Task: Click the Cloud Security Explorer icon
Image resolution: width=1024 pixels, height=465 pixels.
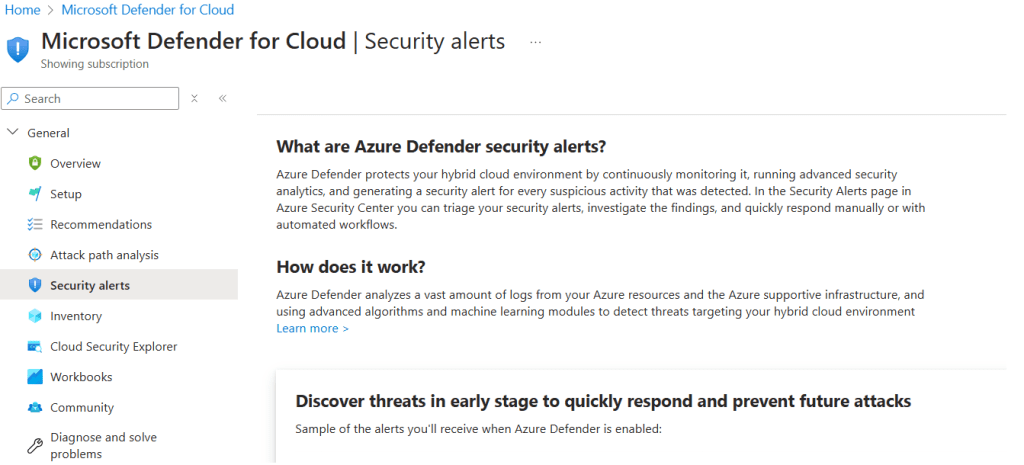Action: click(x=35, y=347)
